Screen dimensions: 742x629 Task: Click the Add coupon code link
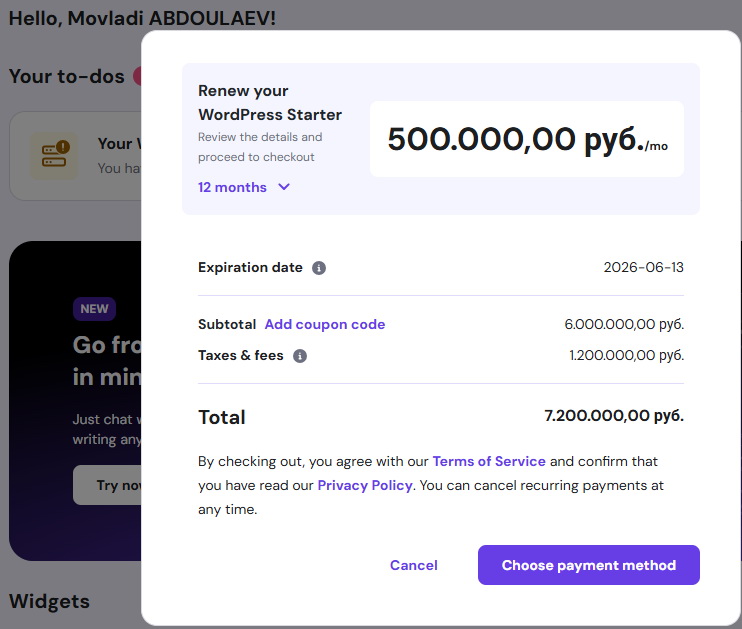(x=324, y=324)
